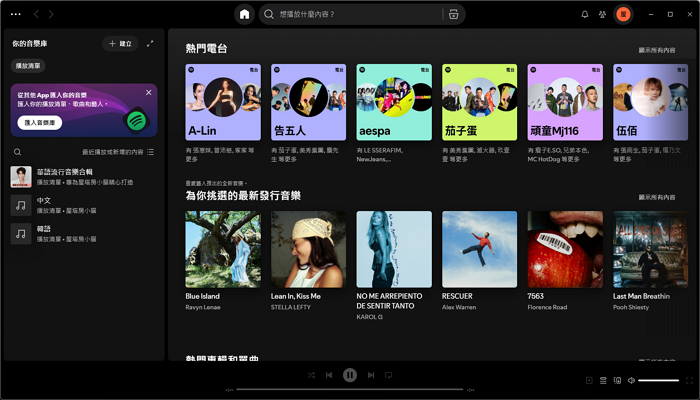The height and width of the screenshot is (400, 700).
Task: Open the RESCUER album cover
Action: click(479, 249)
